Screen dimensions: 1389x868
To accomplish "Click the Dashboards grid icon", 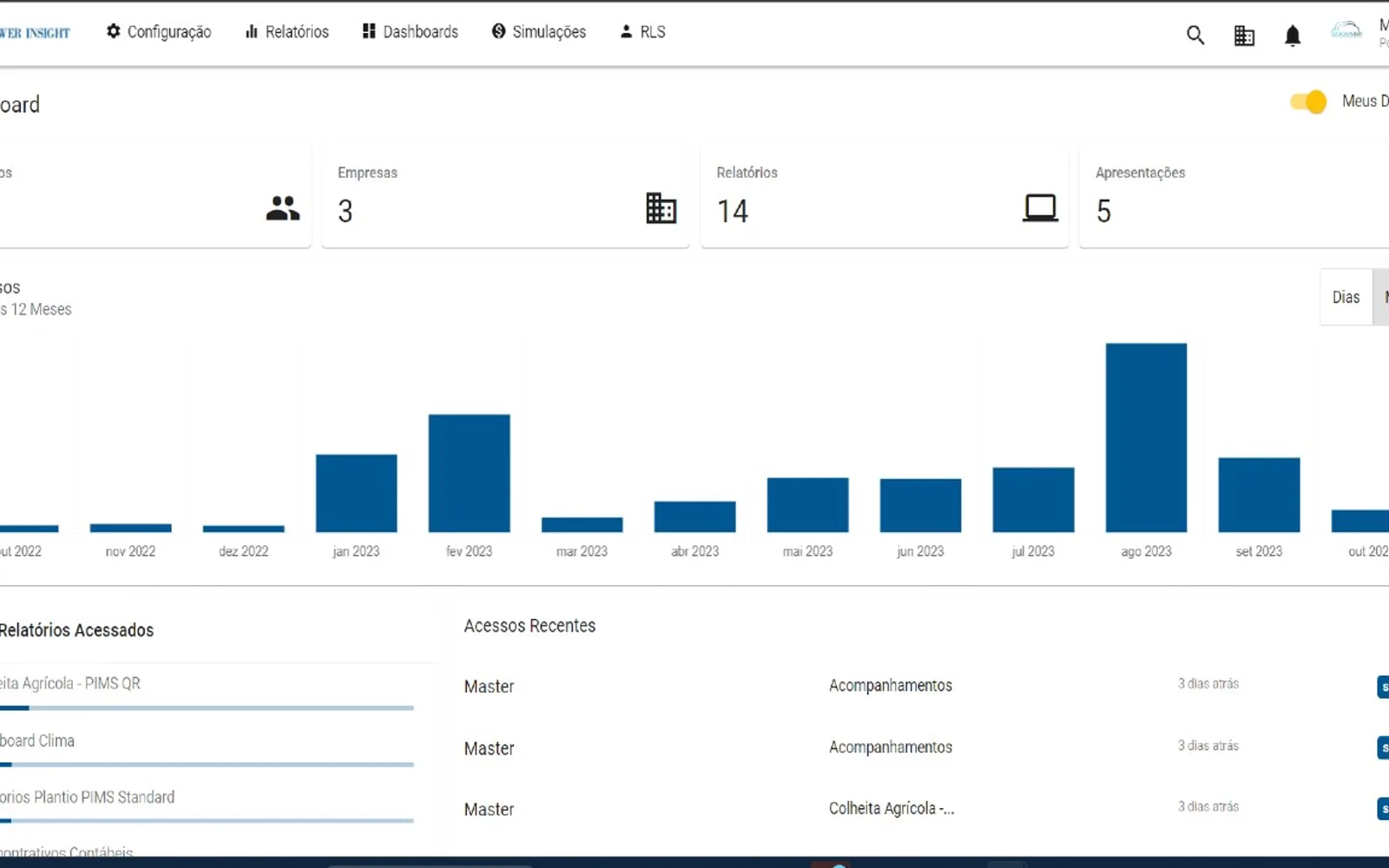I will [369, 31].
